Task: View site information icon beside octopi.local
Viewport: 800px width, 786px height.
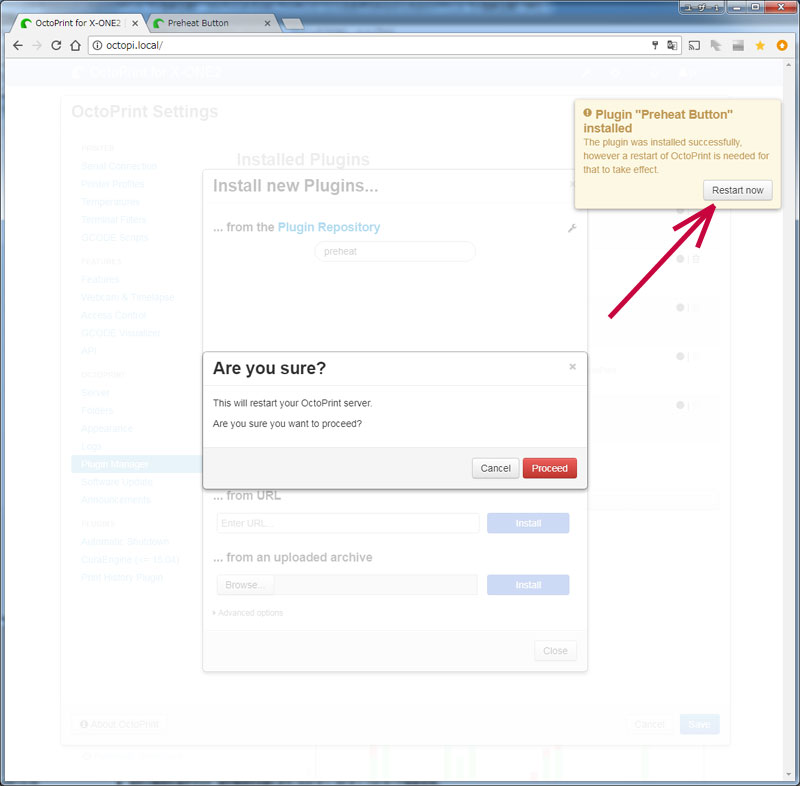Action: (97, 45)
